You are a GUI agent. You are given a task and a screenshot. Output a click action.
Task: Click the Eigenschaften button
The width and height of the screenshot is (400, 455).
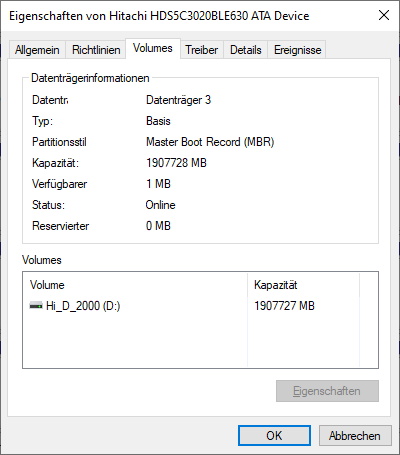(327, 391)
